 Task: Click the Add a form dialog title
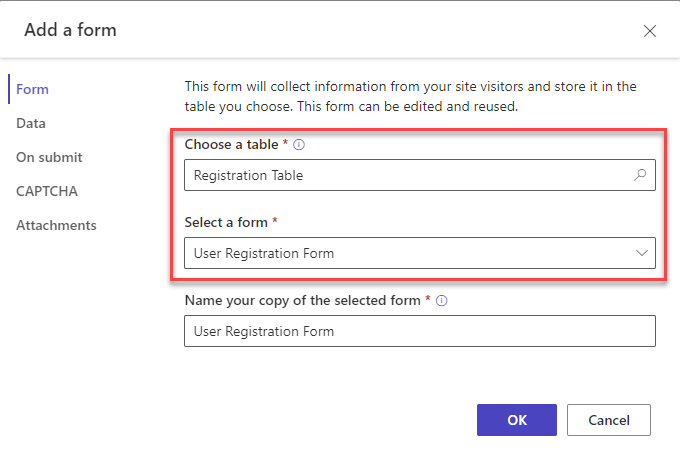(70, 30)
